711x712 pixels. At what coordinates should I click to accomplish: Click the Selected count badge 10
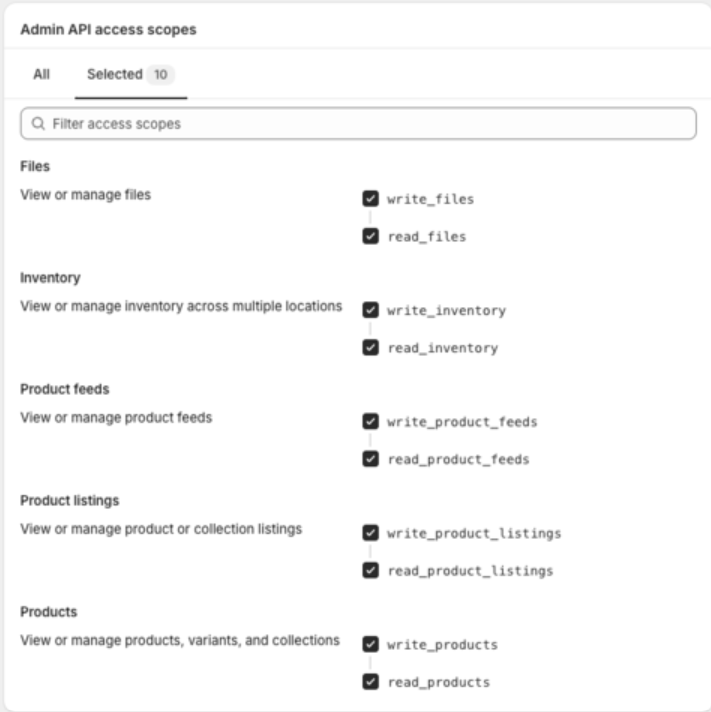[160, 75]
